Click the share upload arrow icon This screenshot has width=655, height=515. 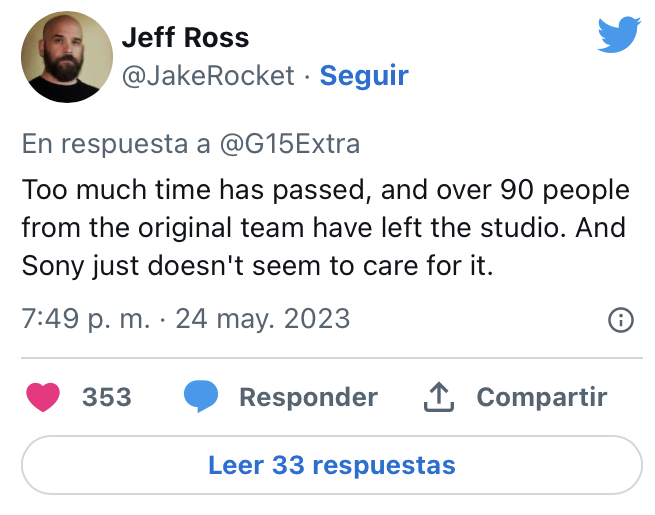point(439,397)
